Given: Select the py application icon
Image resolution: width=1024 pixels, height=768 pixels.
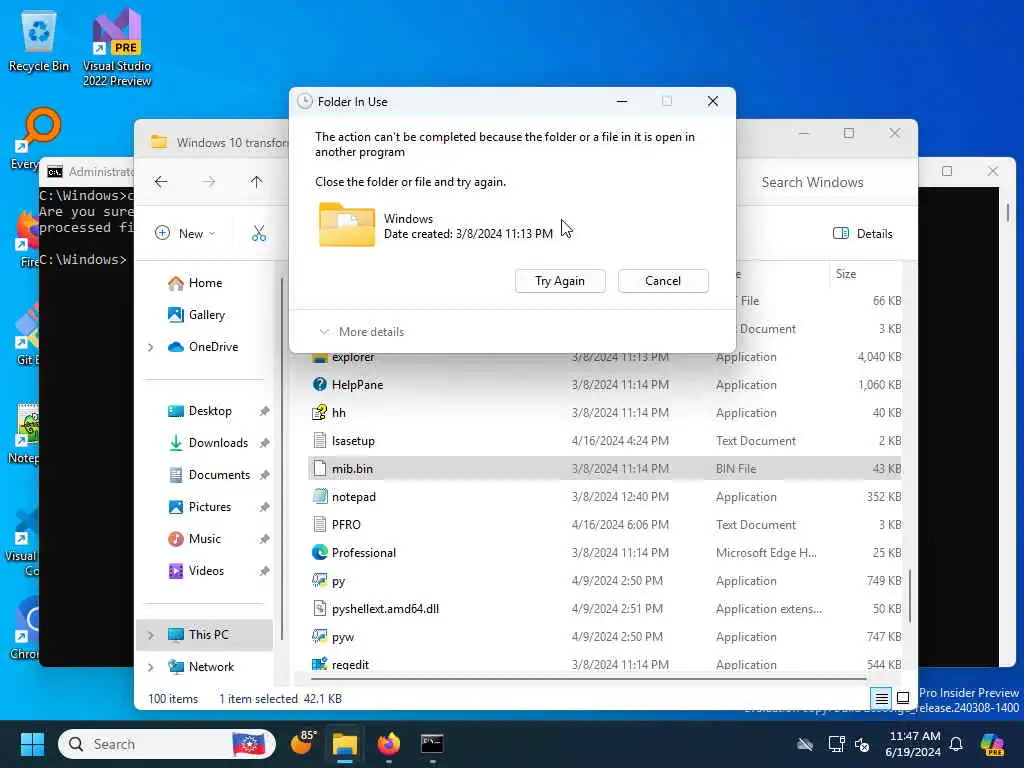Looking at the screenshot, I should click(319, 581).
